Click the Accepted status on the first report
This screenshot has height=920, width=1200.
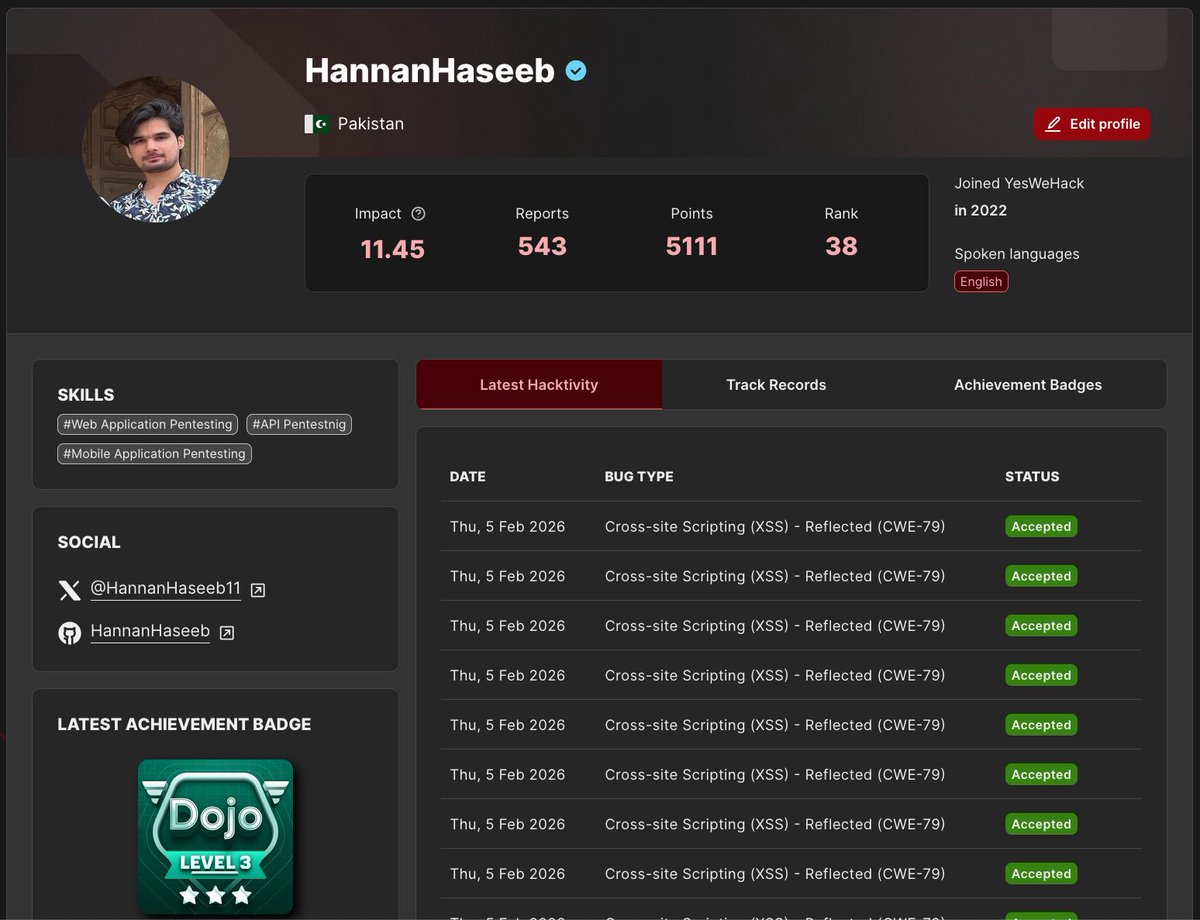click(1040, 526)
